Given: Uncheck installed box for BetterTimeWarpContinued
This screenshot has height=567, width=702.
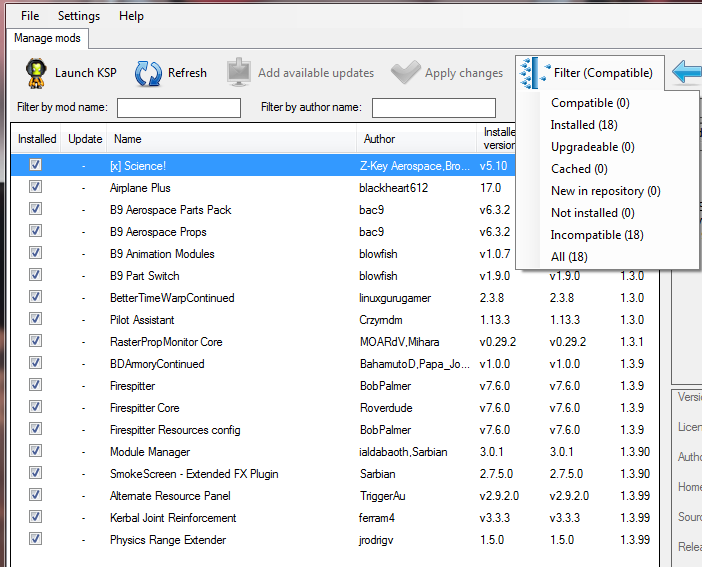Looking at the screenshot, I should click(35, 296).
